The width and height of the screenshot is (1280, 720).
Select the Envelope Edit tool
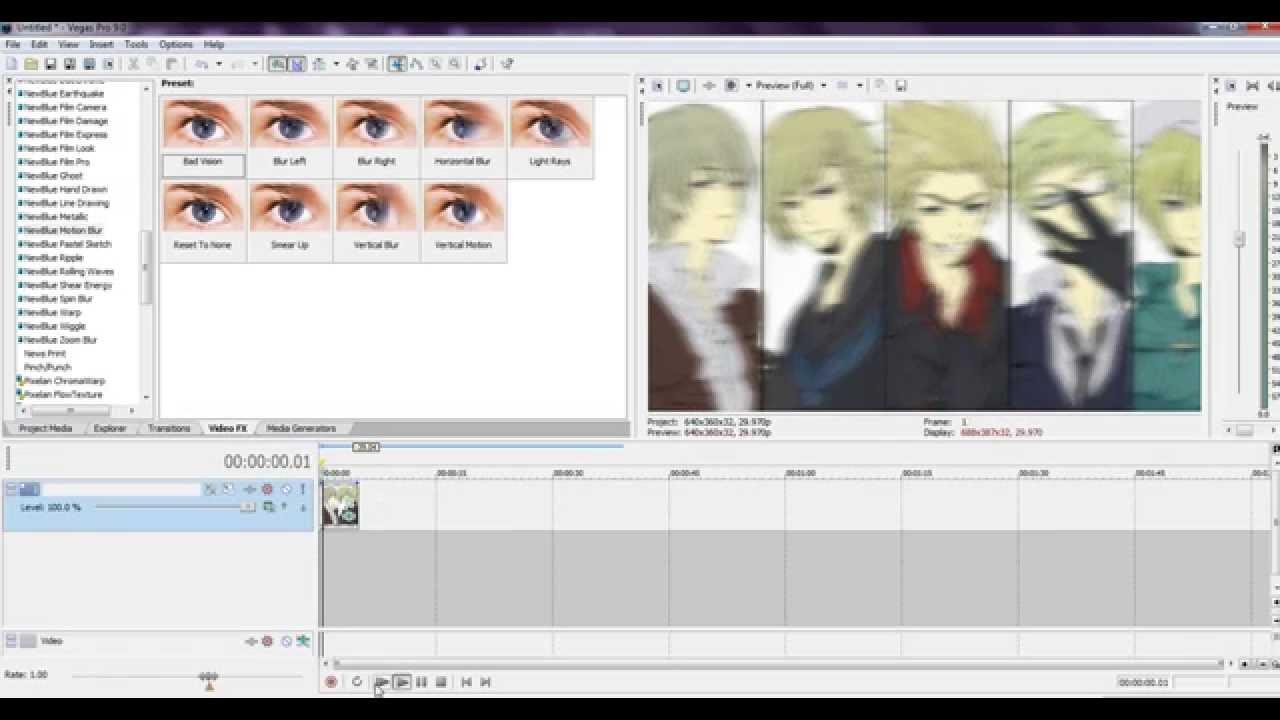(x=416, y=64)
